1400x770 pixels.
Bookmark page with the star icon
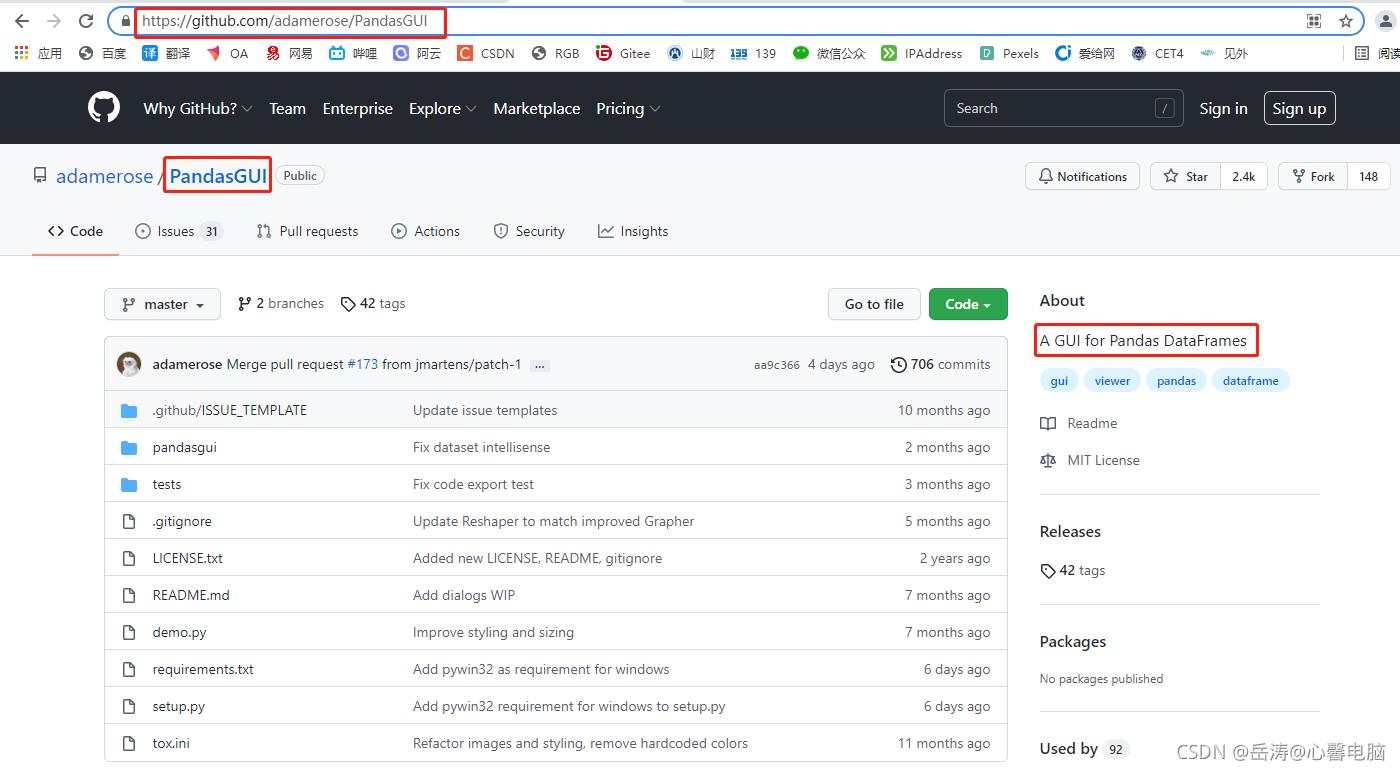1346,21
